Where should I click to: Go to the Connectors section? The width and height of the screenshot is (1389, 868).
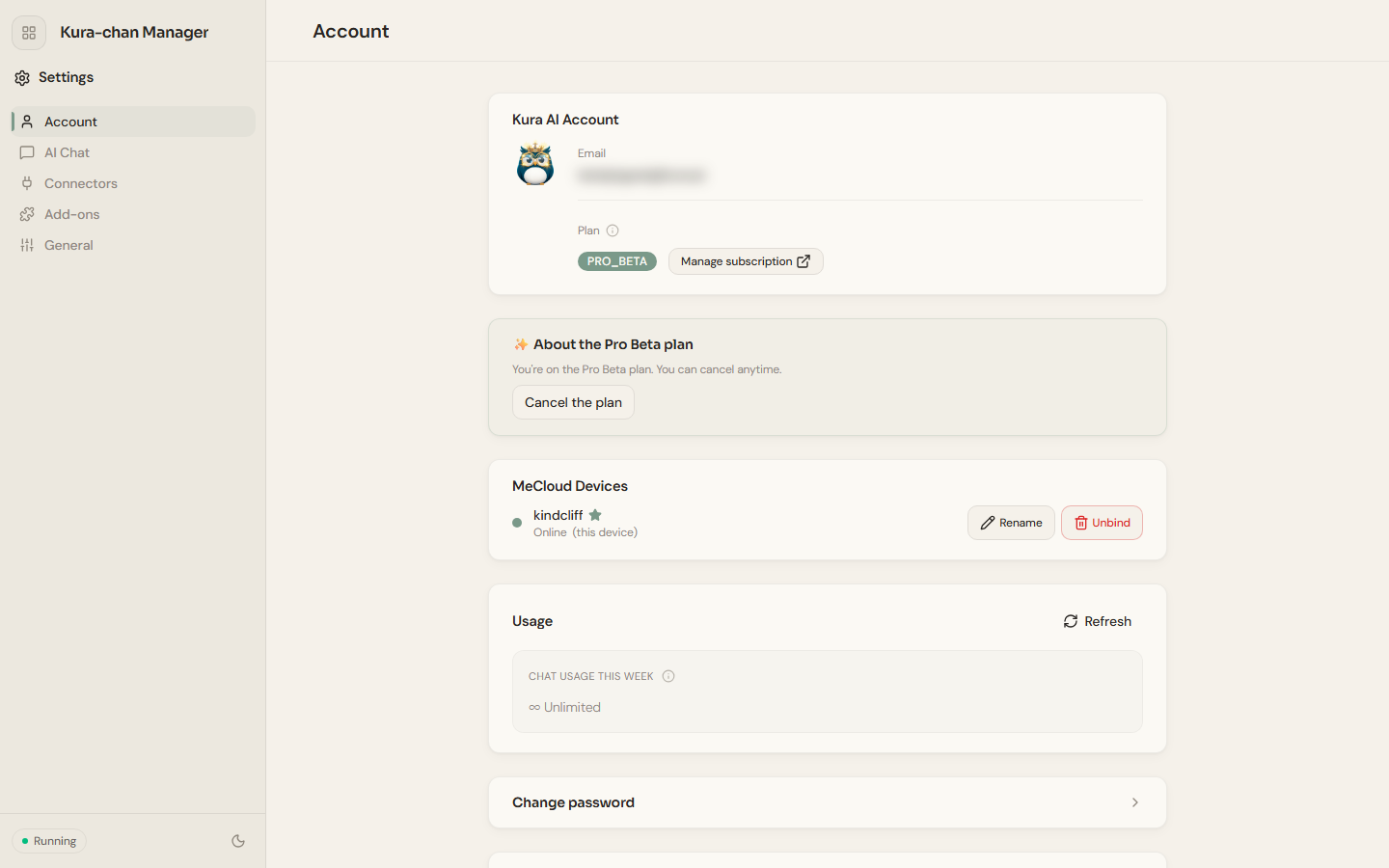tap(133, 183)
